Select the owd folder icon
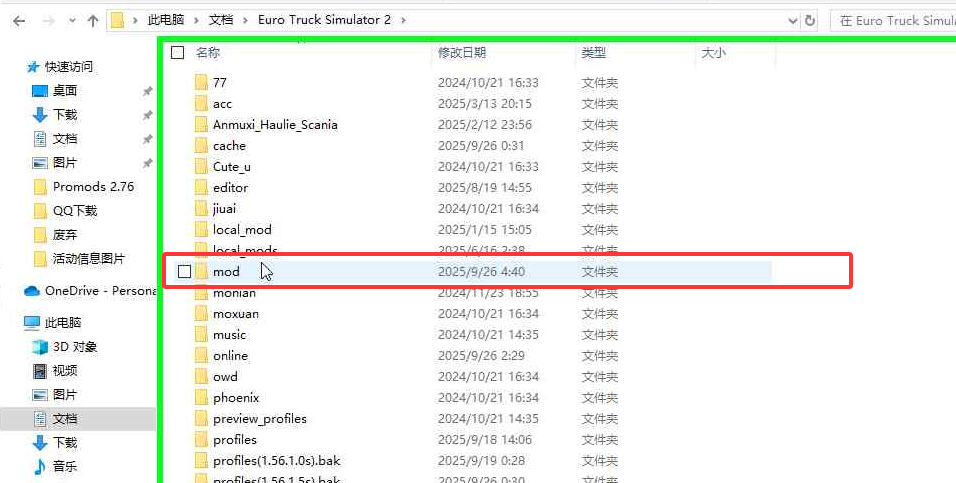 click(x=201, y=377)
